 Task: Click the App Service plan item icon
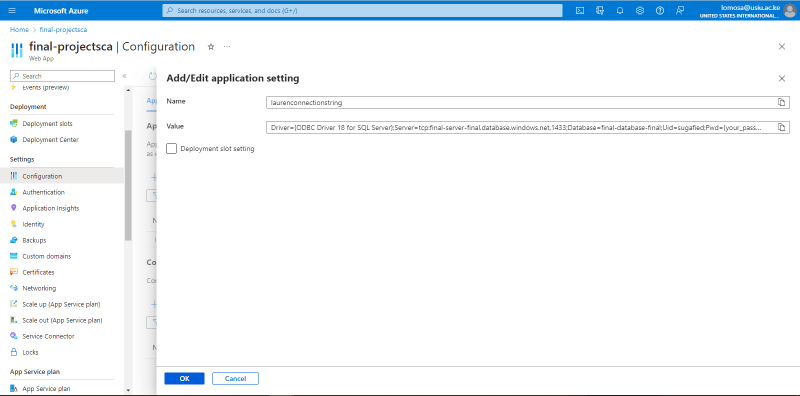(x=14, y=388)
